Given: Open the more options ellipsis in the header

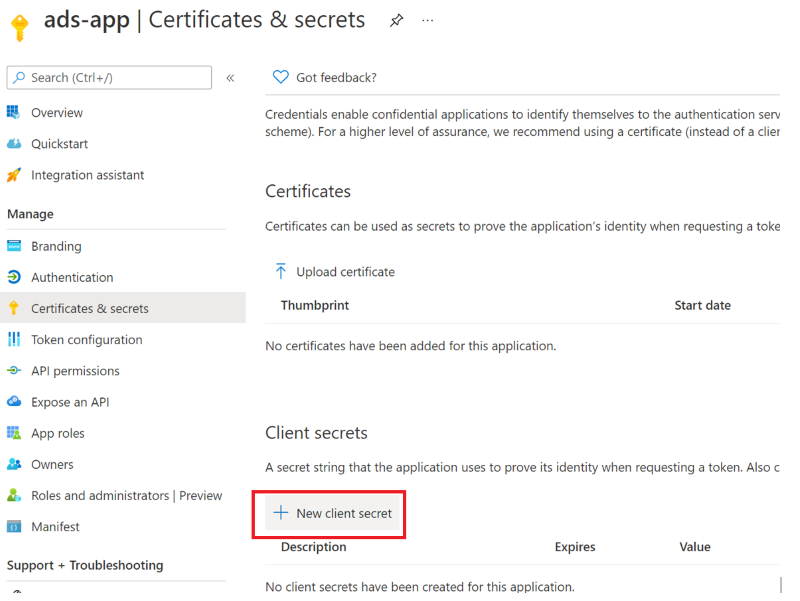Looking at the screenshot, I should click(x=428, y=20).
